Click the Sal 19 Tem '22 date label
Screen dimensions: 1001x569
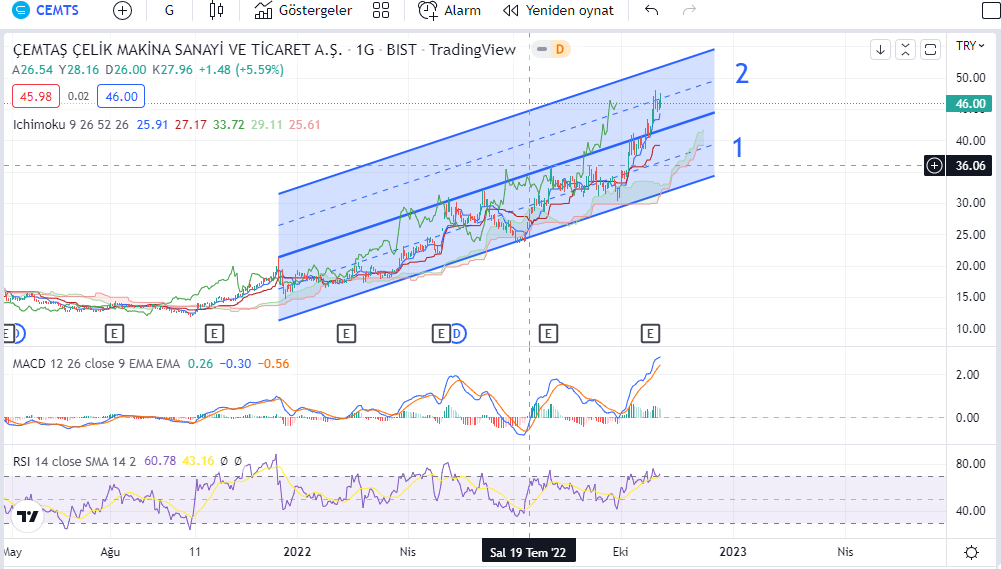pyautogui.click(x=529, y=552)
